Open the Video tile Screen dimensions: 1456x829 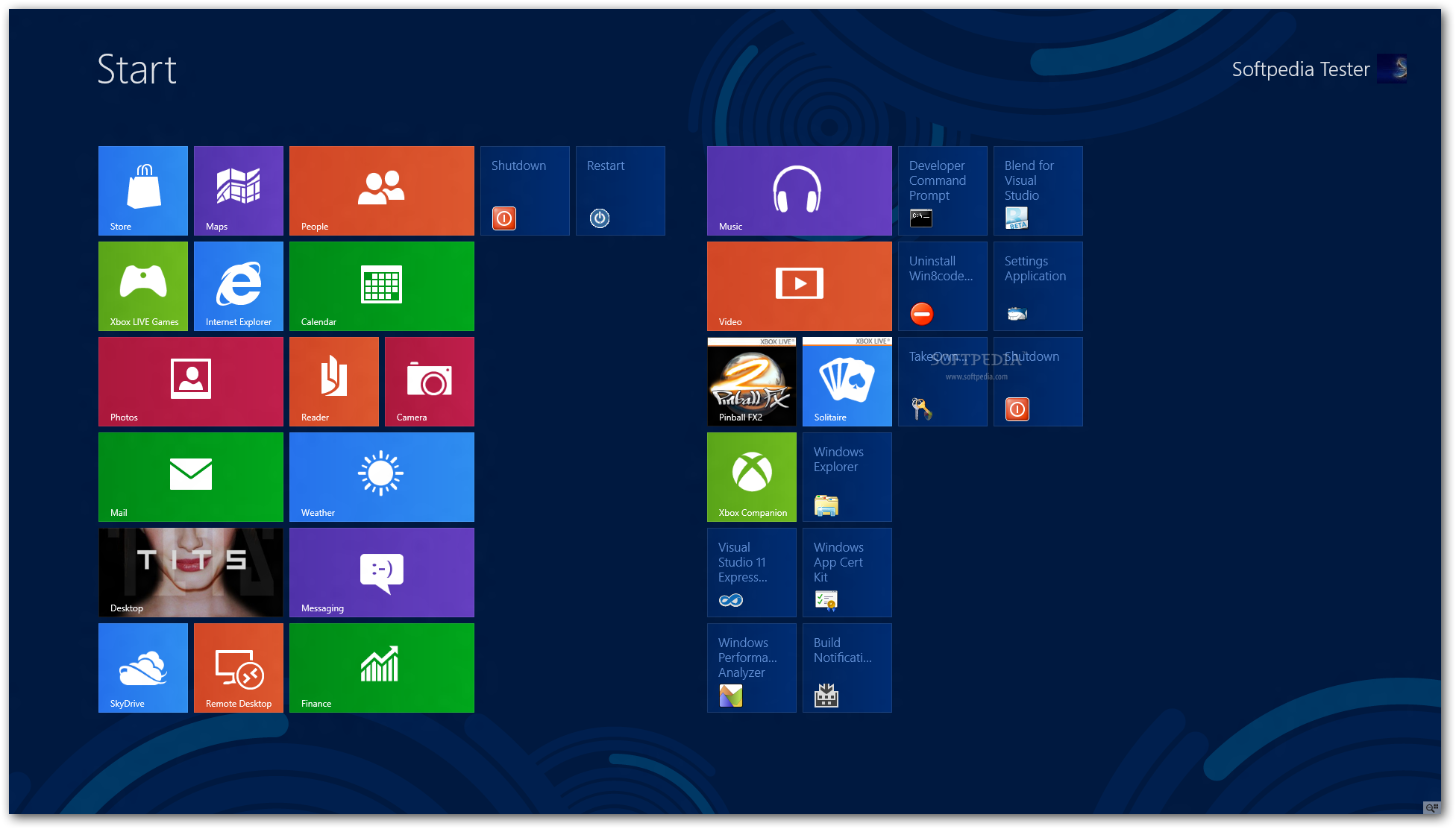800,286
